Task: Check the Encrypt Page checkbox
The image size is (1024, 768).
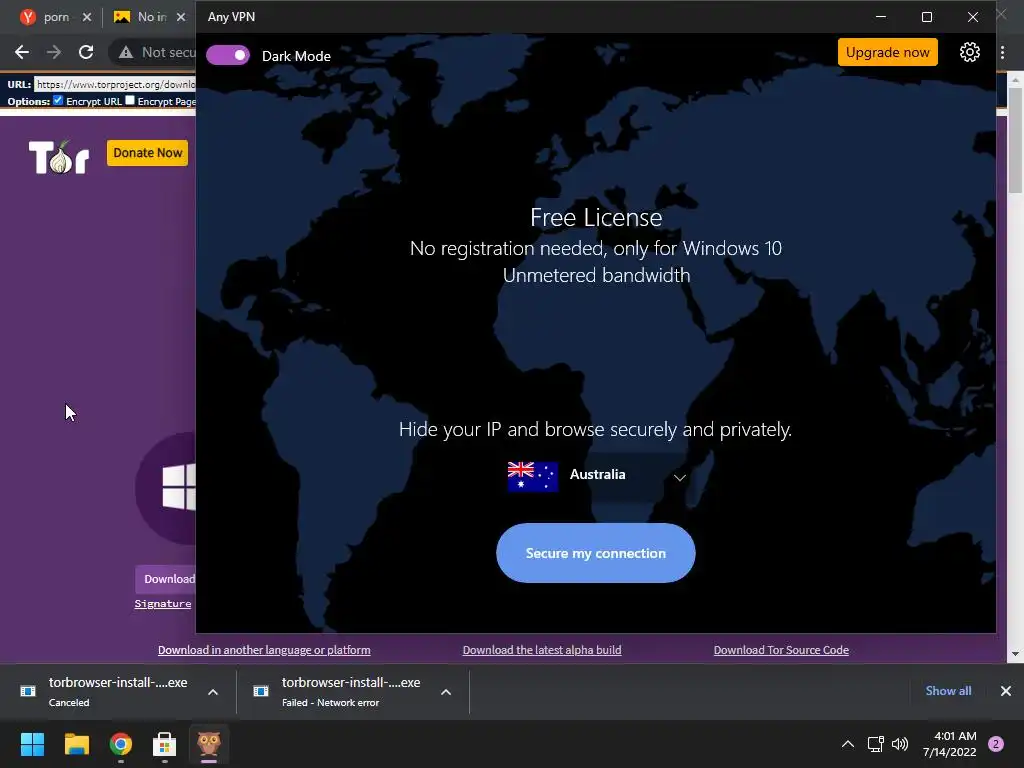Action: pyautogui.click(x=130, y=100)
